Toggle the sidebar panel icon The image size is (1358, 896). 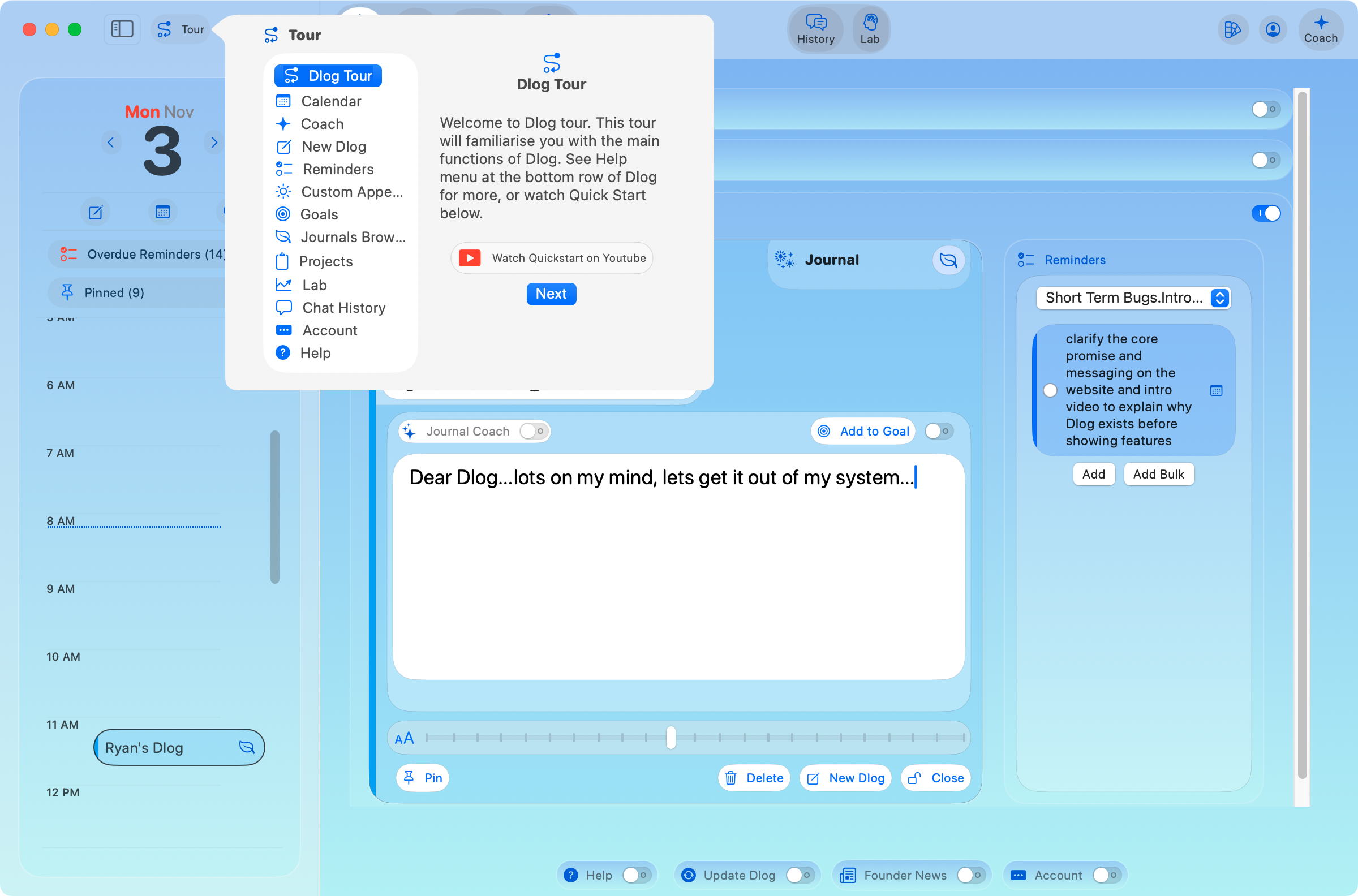122,29
